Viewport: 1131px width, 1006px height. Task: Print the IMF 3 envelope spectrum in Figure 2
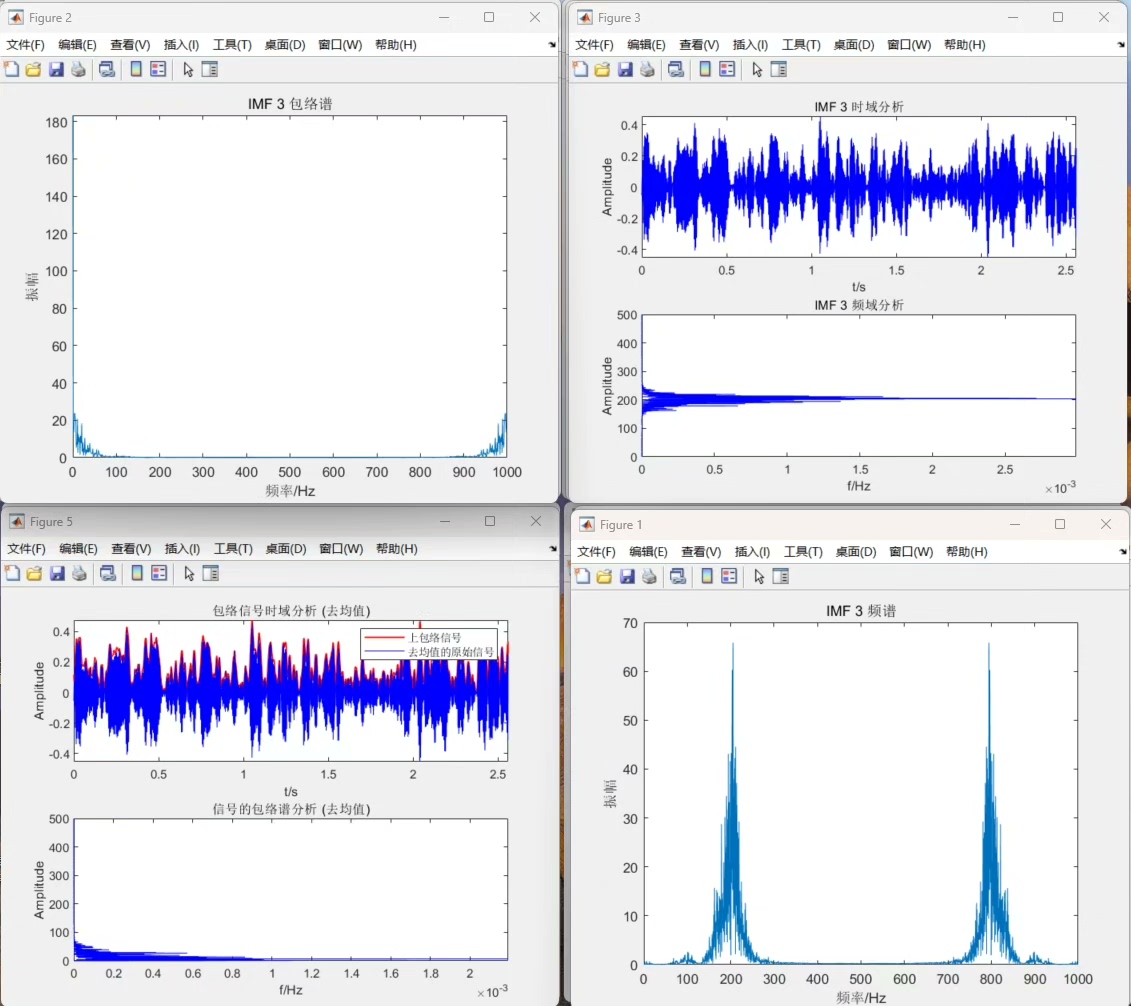79,69
